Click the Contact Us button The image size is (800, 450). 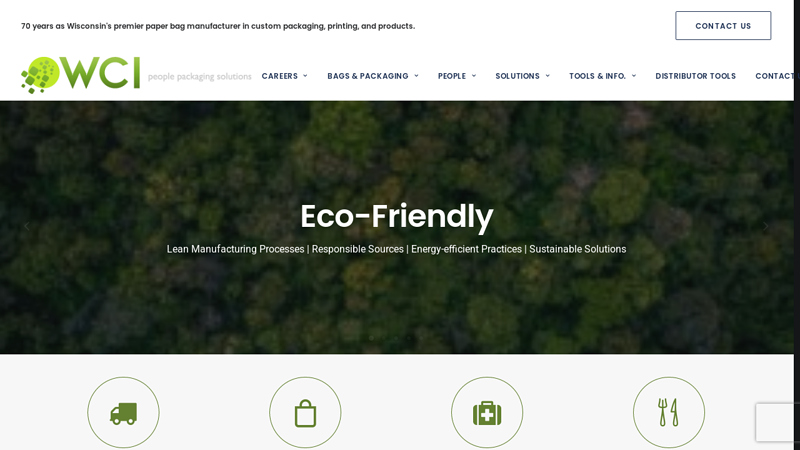[723, 26]
